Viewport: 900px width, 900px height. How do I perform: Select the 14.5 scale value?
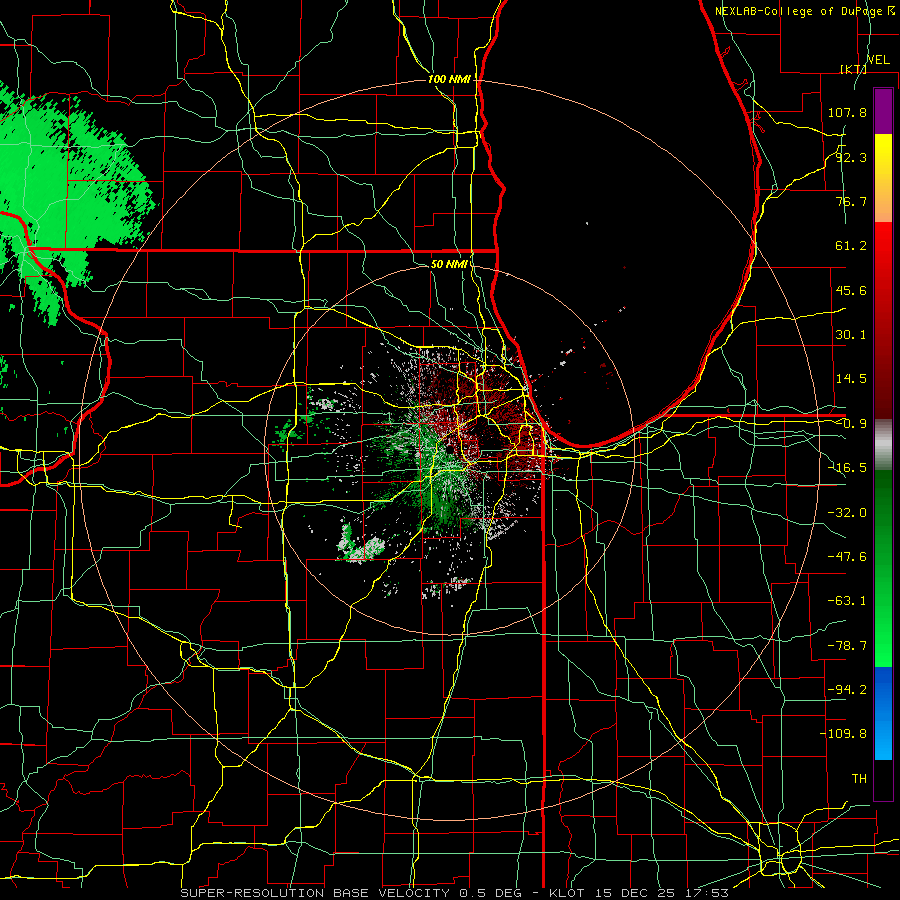click(x=851, y=379)
